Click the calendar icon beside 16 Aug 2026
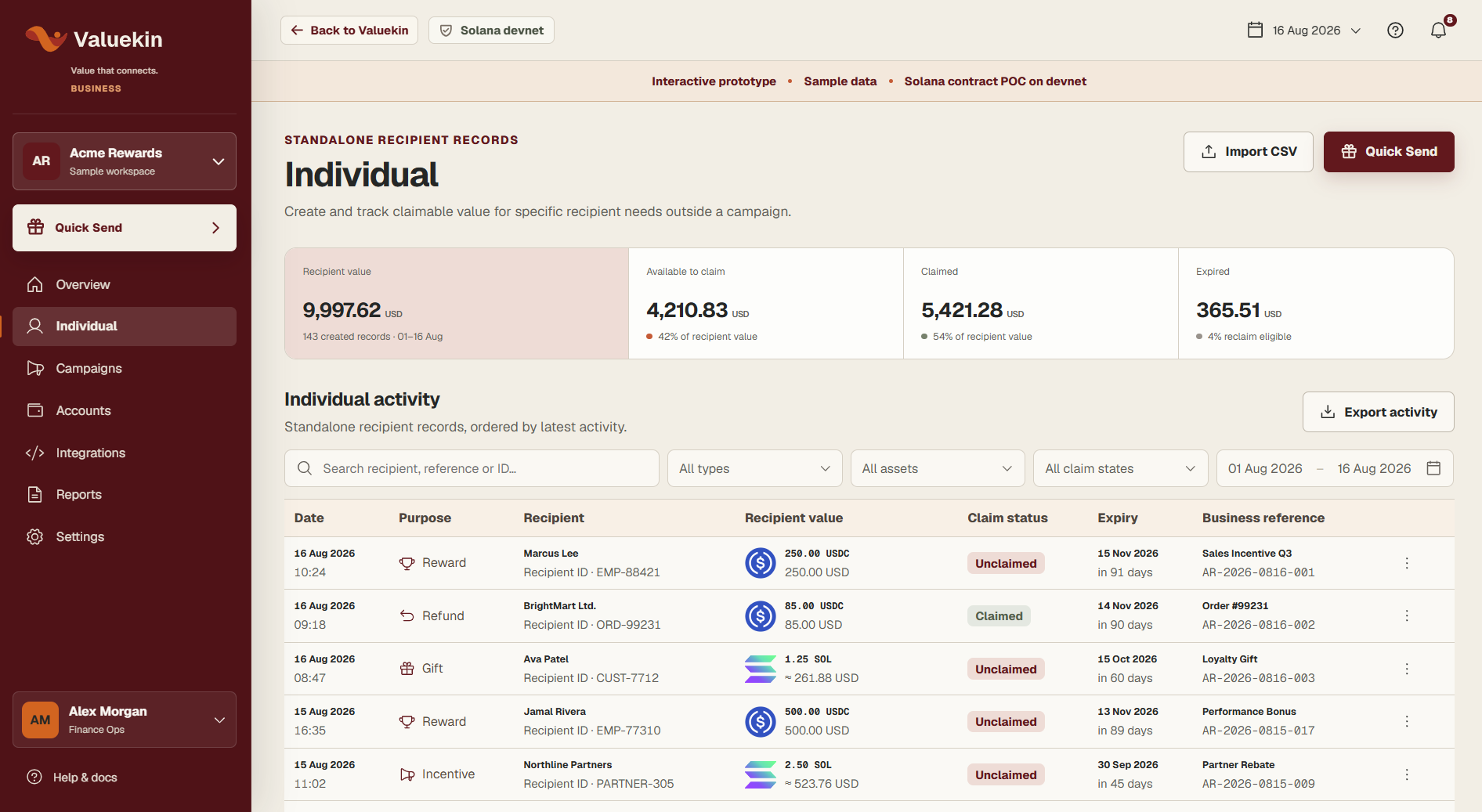The image size is (1482, 812). [x=1255, y=31]
